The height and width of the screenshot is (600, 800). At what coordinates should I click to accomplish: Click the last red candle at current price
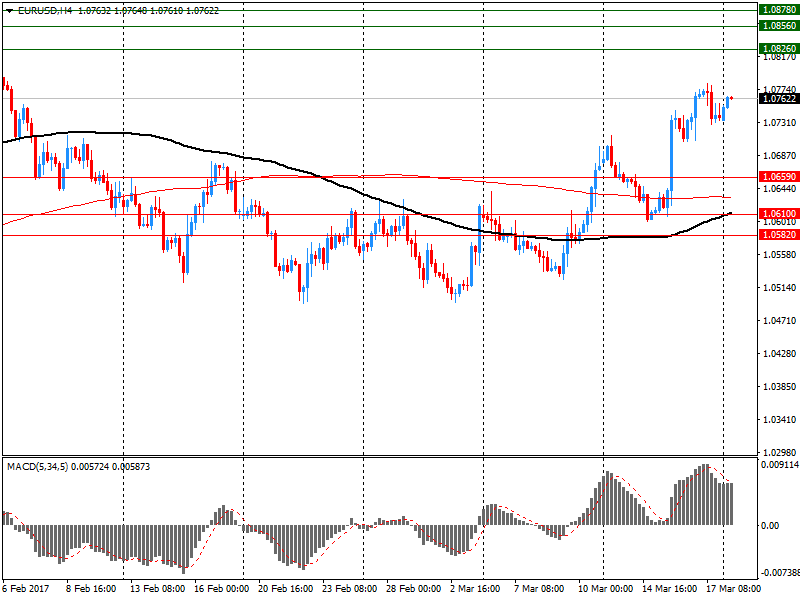point(732,98)
